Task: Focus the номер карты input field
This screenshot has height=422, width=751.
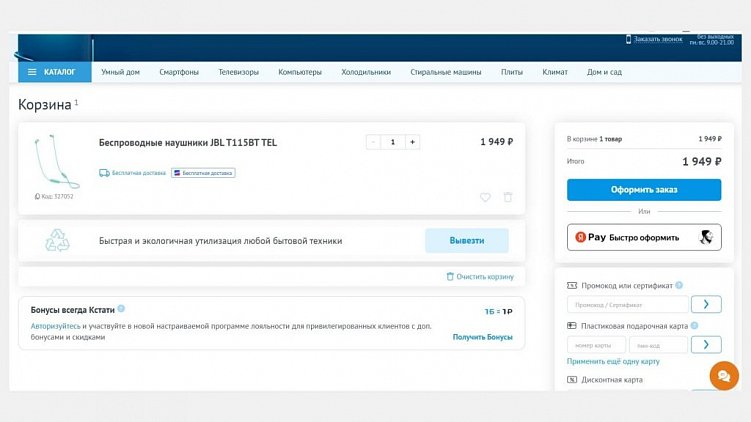Action: tap(596, 345)
